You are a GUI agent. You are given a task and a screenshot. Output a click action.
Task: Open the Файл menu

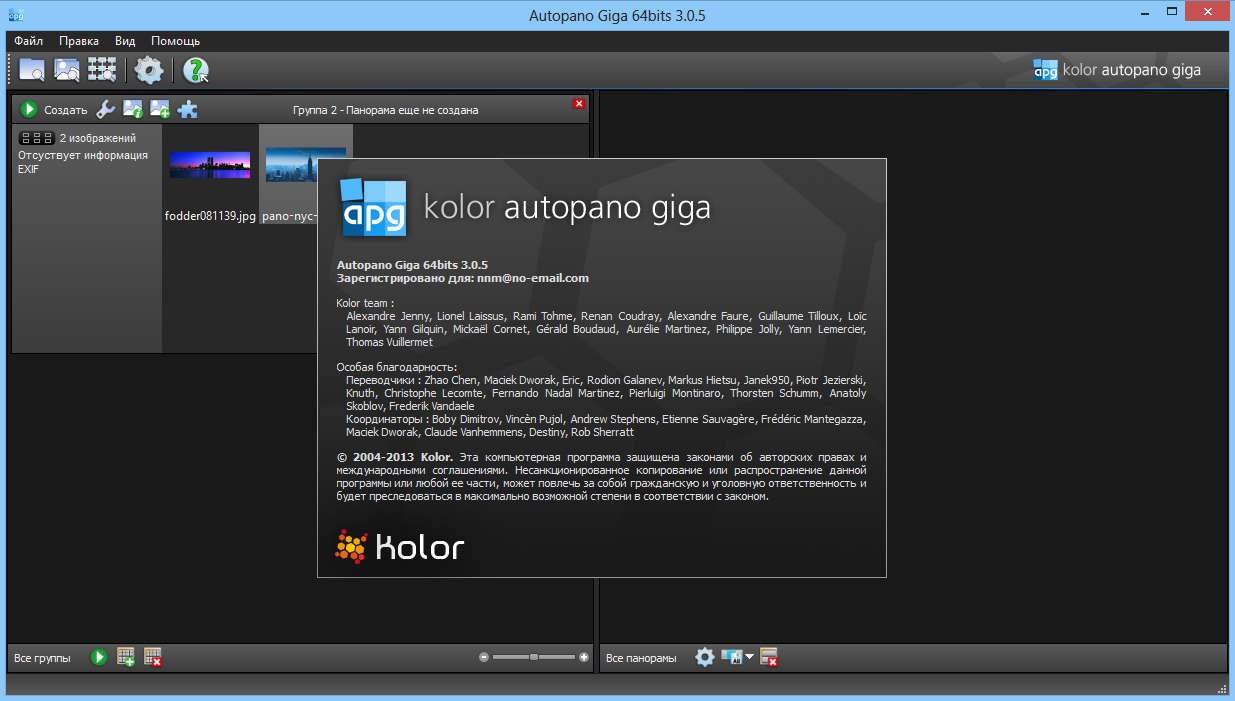tap(28, 41)
